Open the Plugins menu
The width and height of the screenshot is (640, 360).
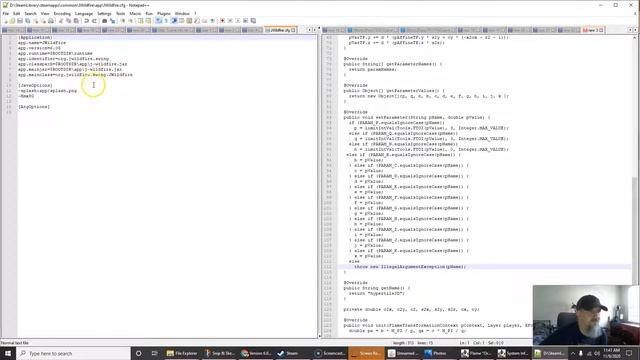coord(164,13)
